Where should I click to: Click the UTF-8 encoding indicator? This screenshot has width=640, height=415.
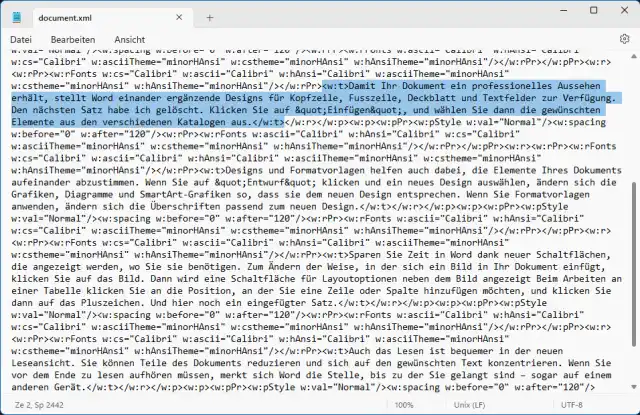pyautogui.click(x=572, y=405)
